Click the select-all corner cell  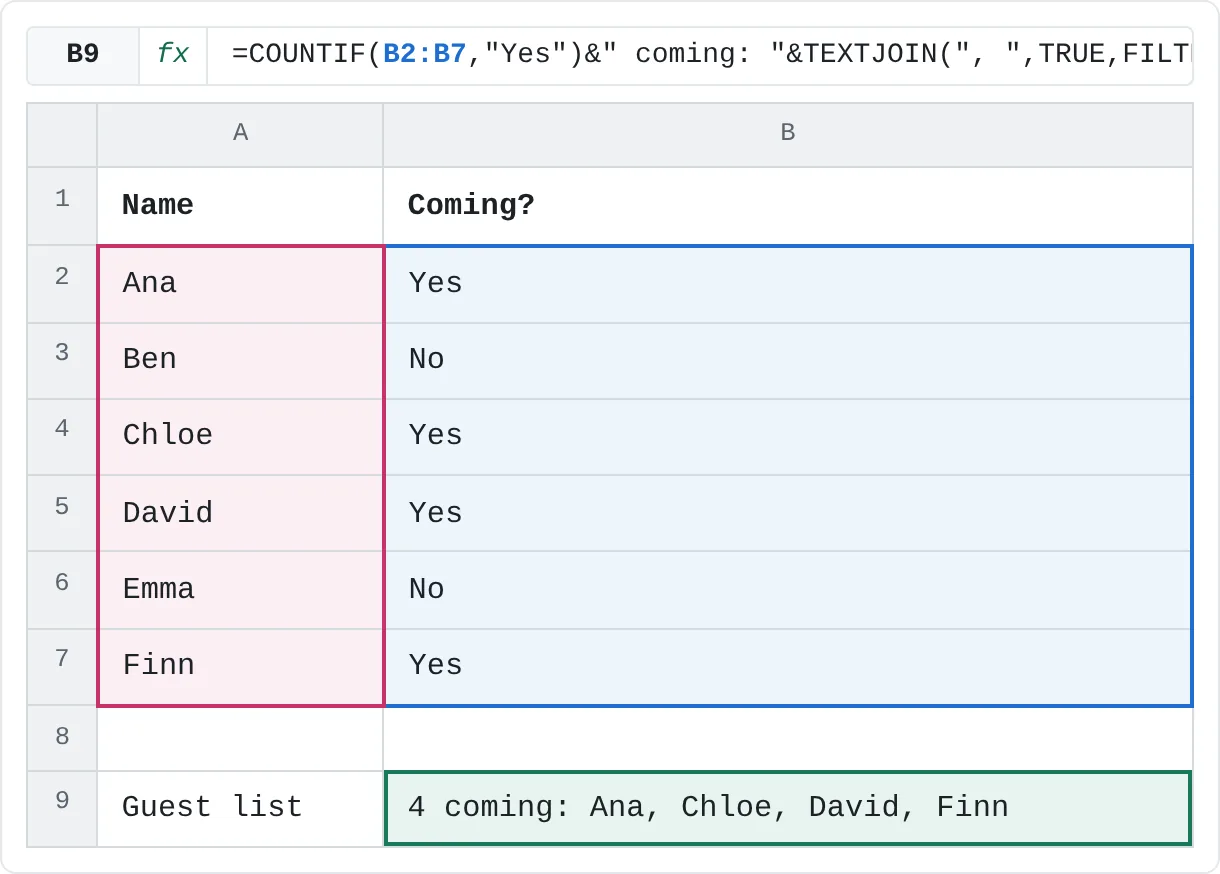tap(62, 134)
